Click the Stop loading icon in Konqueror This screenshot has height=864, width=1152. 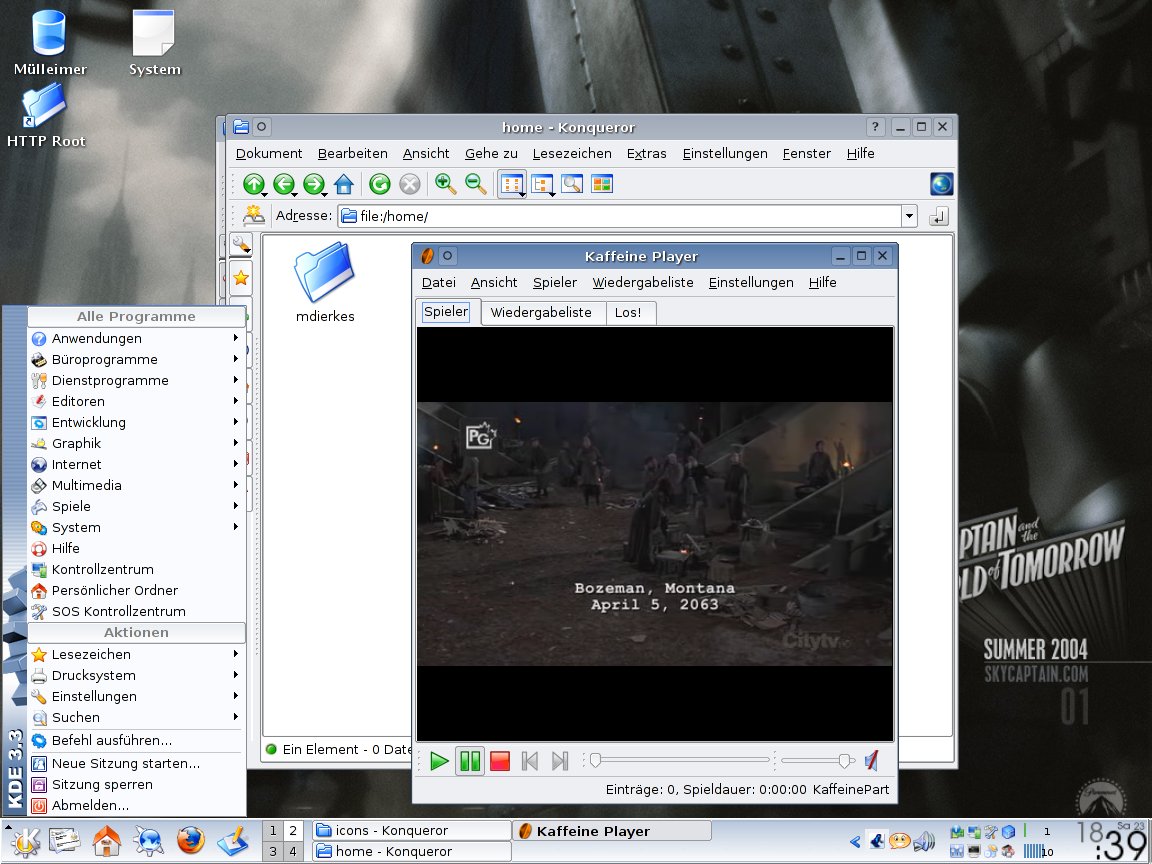click(x=410, y=184)
